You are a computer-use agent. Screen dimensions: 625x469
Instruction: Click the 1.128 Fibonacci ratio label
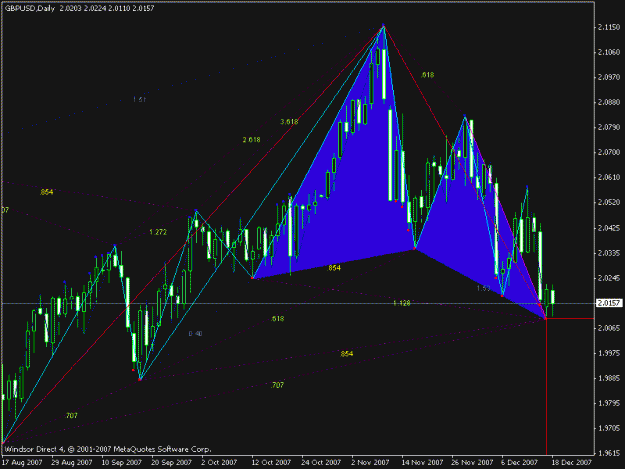tap(401, 303)
